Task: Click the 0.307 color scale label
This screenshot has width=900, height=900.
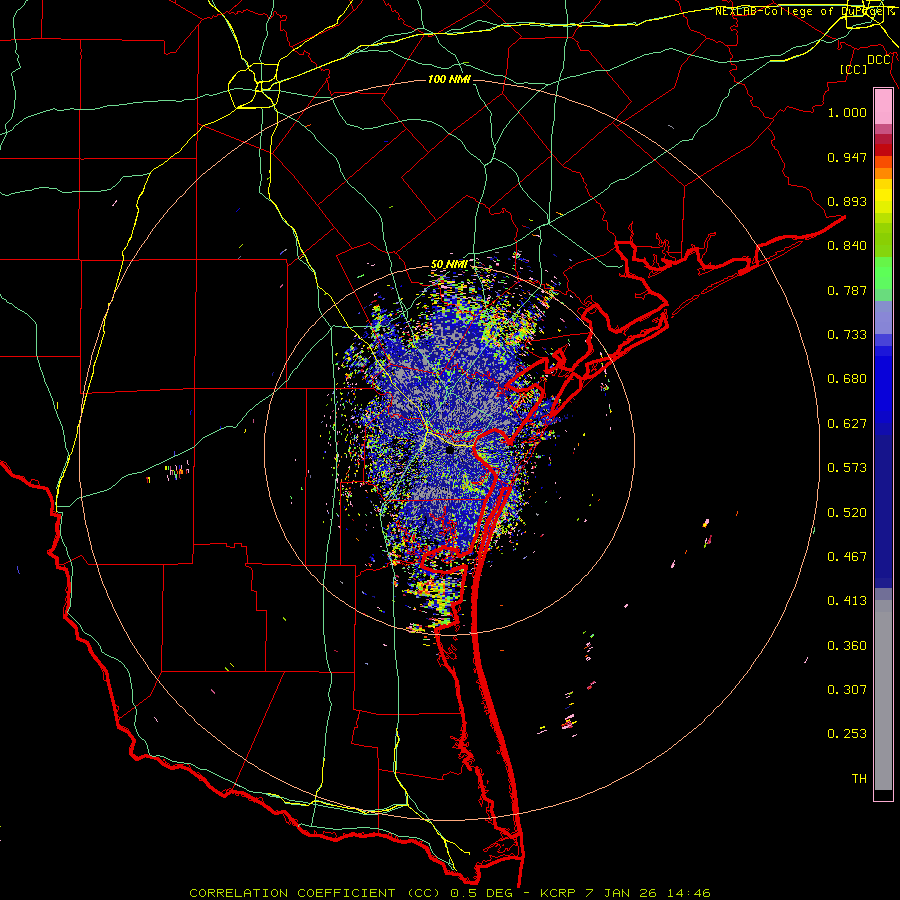Action: click(847, 690)
